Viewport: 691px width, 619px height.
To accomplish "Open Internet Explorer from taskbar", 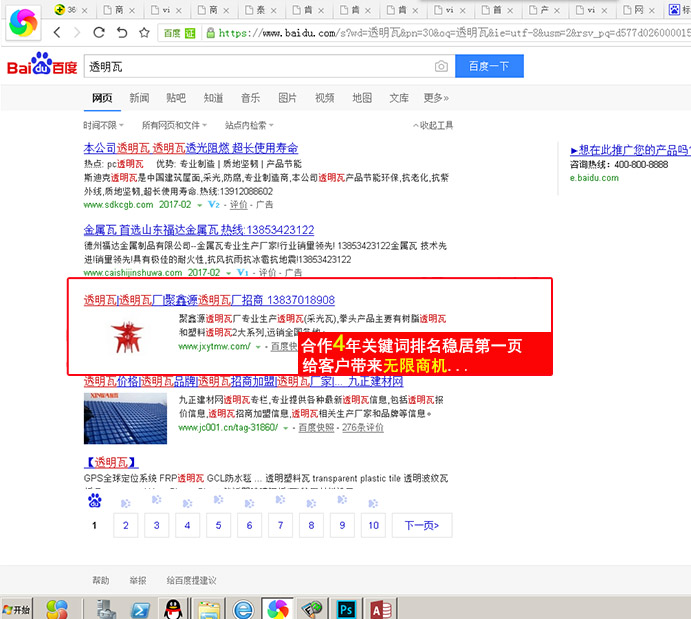I will coord(243,610).
